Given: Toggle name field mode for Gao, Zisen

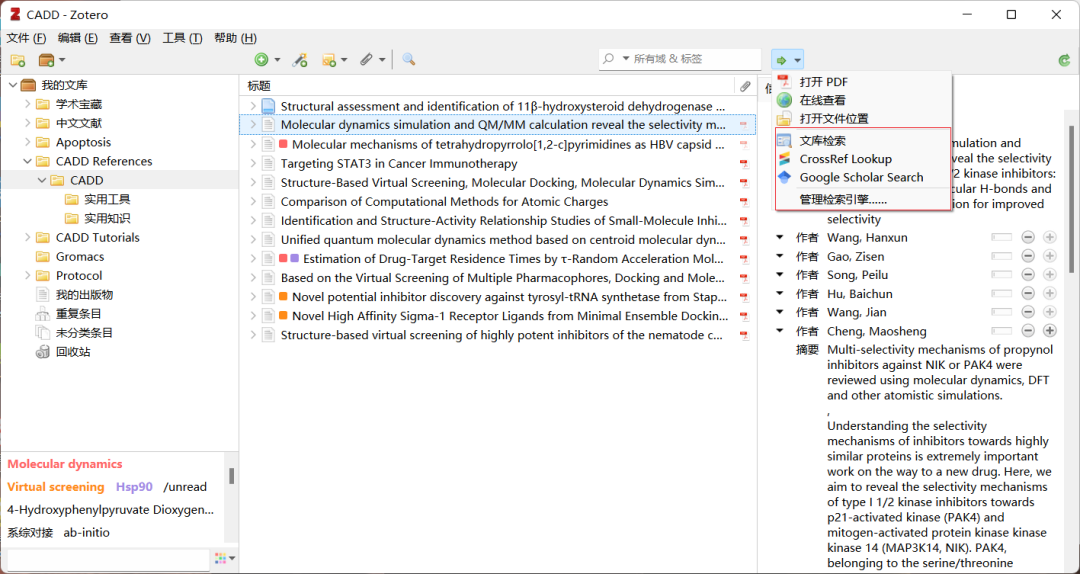Looking at the screenshot, I should click(1001, 256).
